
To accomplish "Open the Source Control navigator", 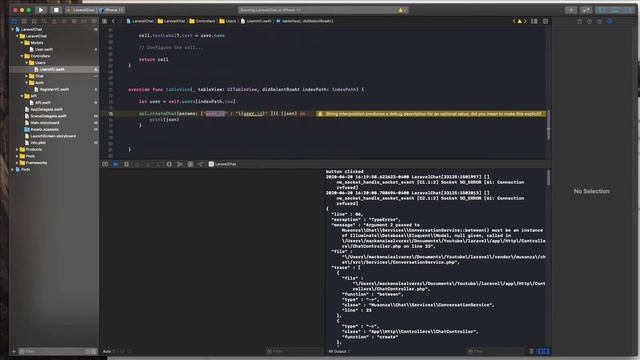I will point(24,21).
